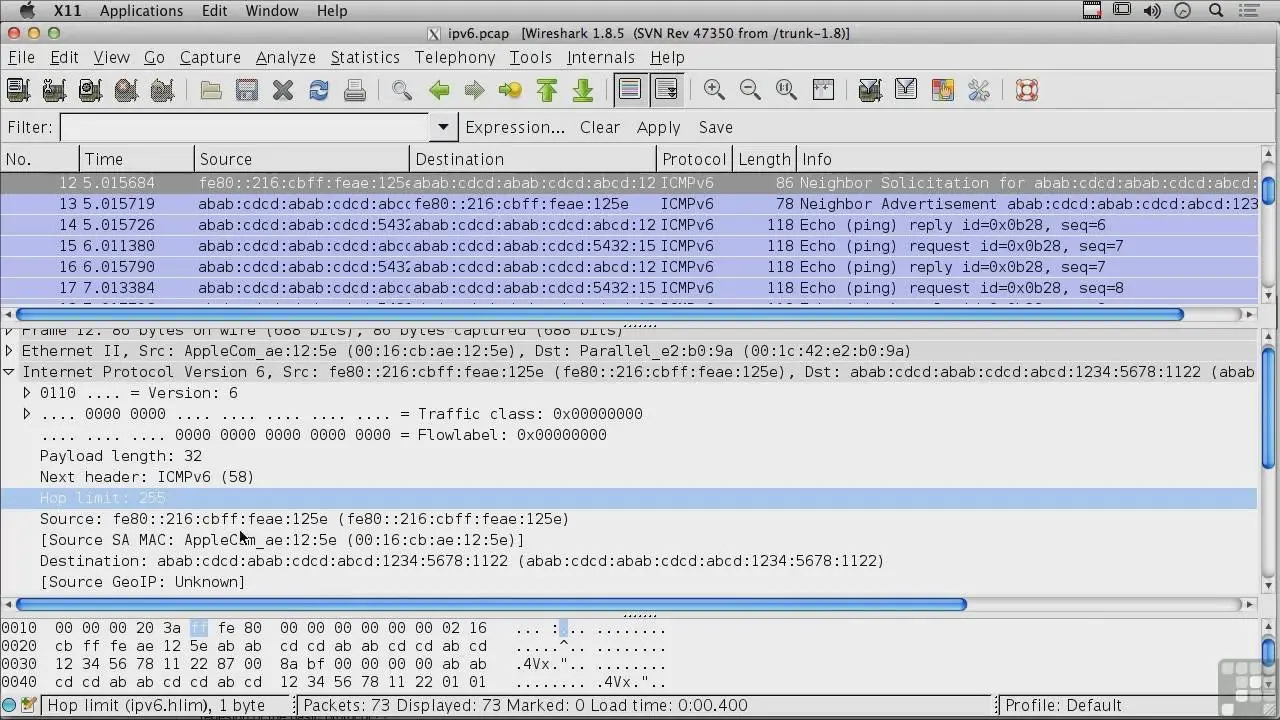The height and width of the screenshot is (720, 1280).
Task: Click Profile: Default in status bar
Action: point(1063,705)
